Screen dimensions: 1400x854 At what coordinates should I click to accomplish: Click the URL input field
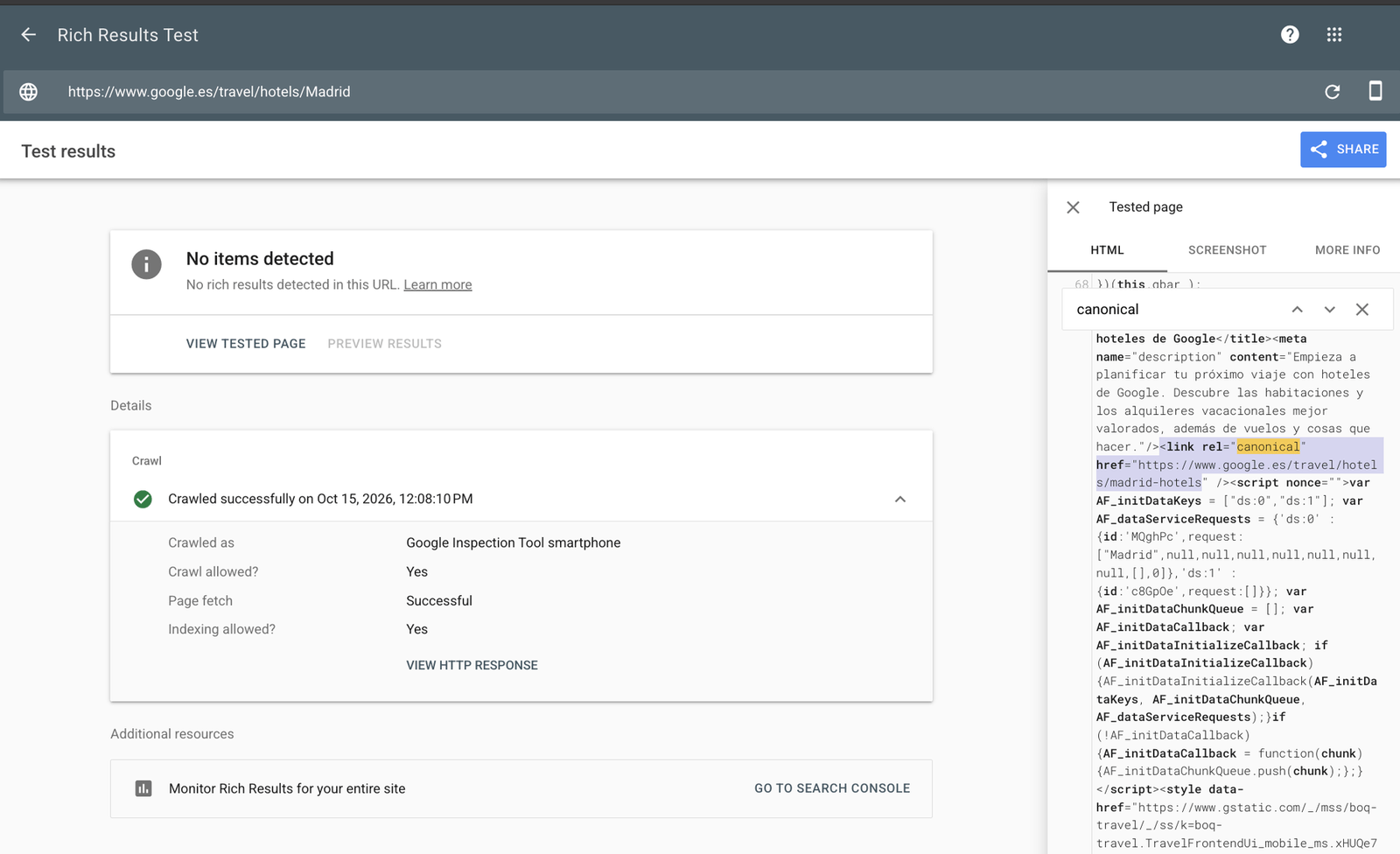(x=682, y=92)
